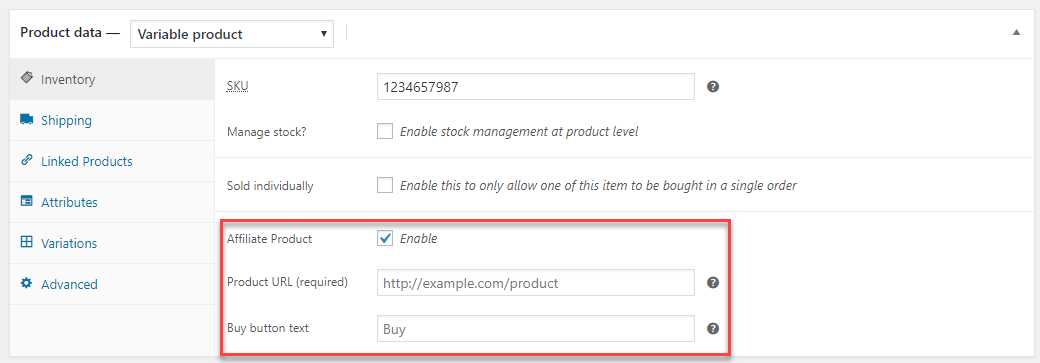1040x363 pixels.
Task: Check the Sold individually checkbox
Action: click(385, 185)
